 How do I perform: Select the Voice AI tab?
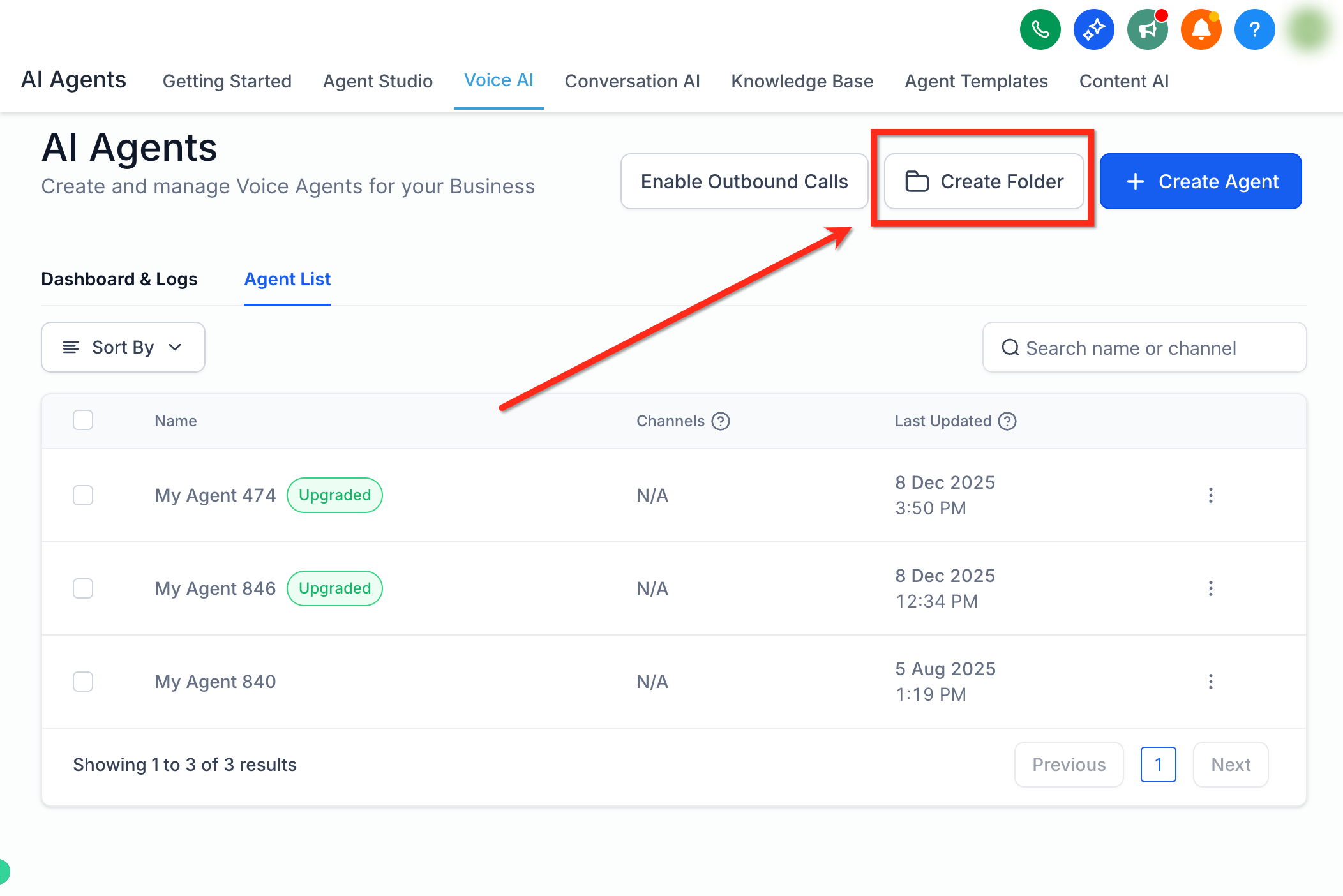pos(499,80)
